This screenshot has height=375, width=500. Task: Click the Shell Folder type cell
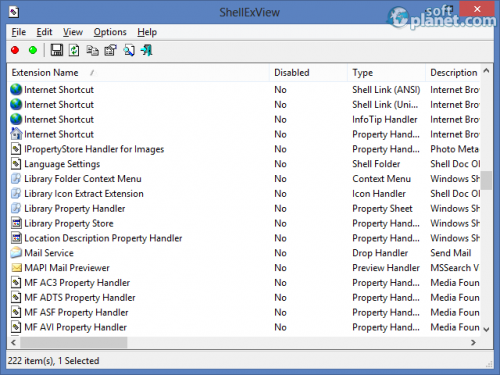[x=376, y=164]
